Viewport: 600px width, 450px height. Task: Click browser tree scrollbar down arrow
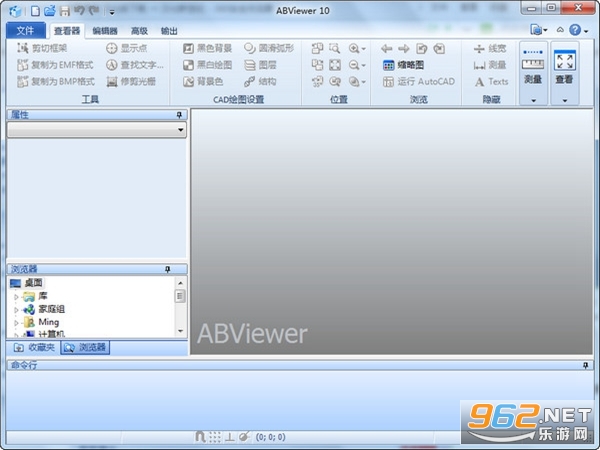(x=181, y=331)
